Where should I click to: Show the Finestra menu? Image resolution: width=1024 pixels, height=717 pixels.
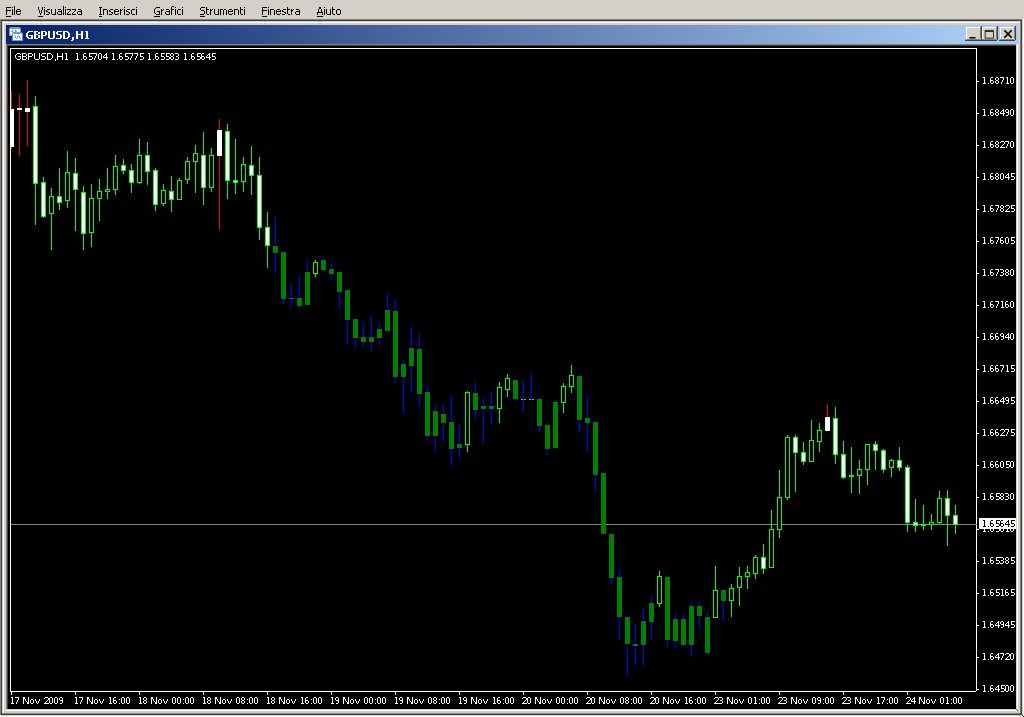280,11
